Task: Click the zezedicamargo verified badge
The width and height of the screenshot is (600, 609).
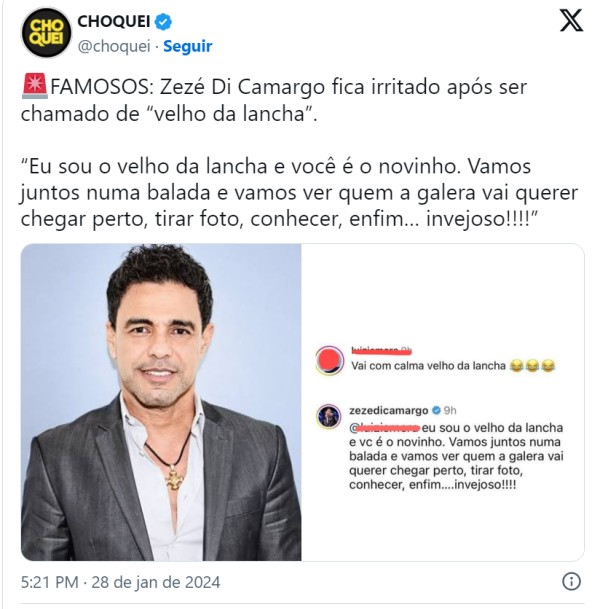Action: click(x=436, y=411)
